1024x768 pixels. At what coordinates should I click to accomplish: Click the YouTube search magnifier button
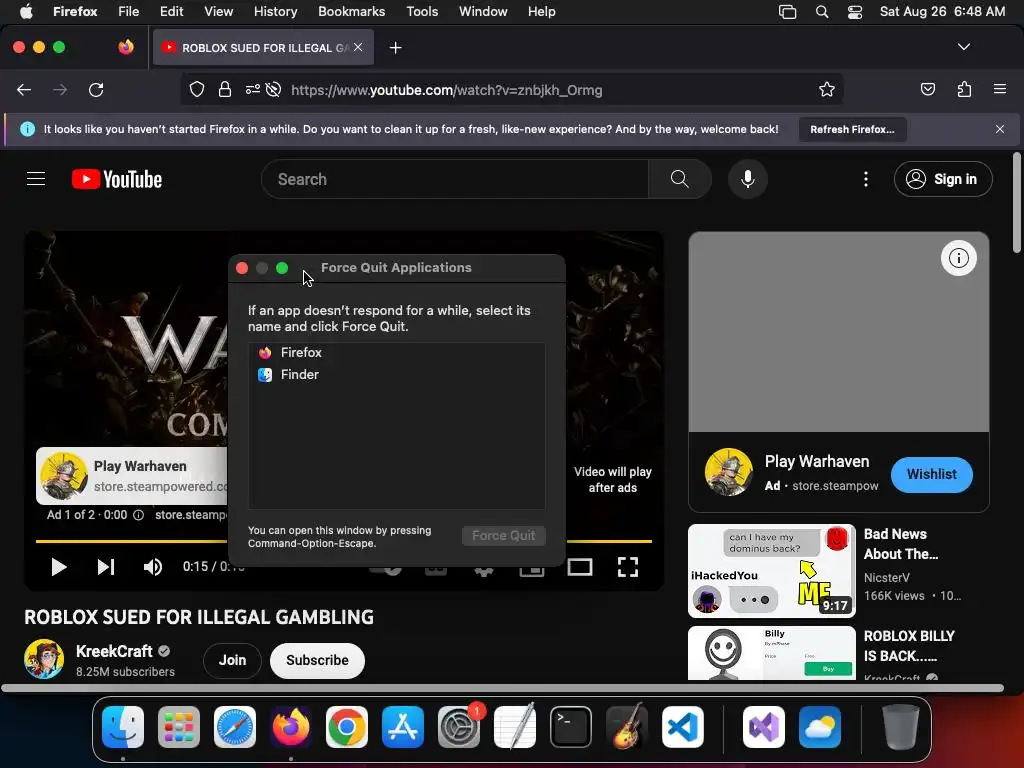[x=679, y=179]
